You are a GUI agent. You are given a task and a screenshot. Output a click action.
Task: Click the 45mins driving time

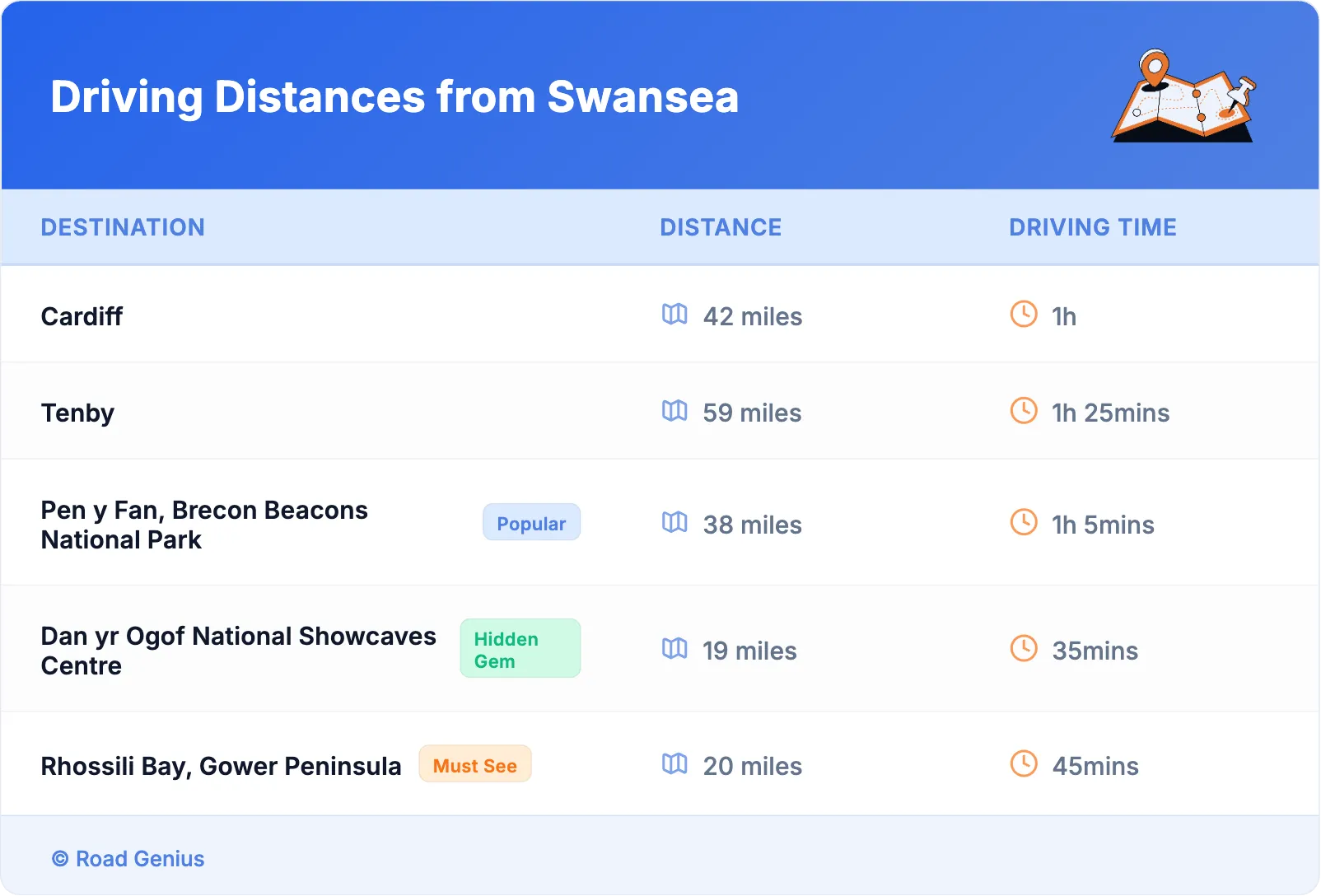1095,766
